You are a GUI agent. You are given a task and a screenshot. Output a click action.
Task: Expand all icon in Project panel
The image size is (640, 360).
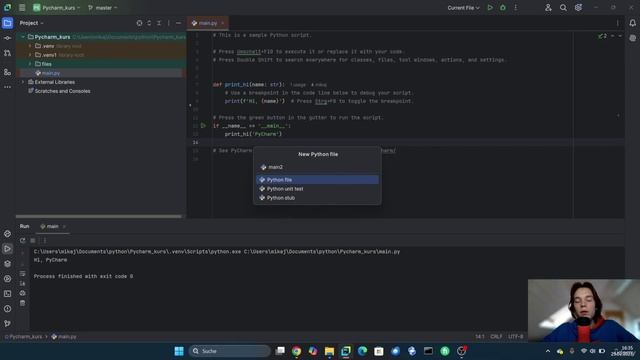[x=149, y=23]
